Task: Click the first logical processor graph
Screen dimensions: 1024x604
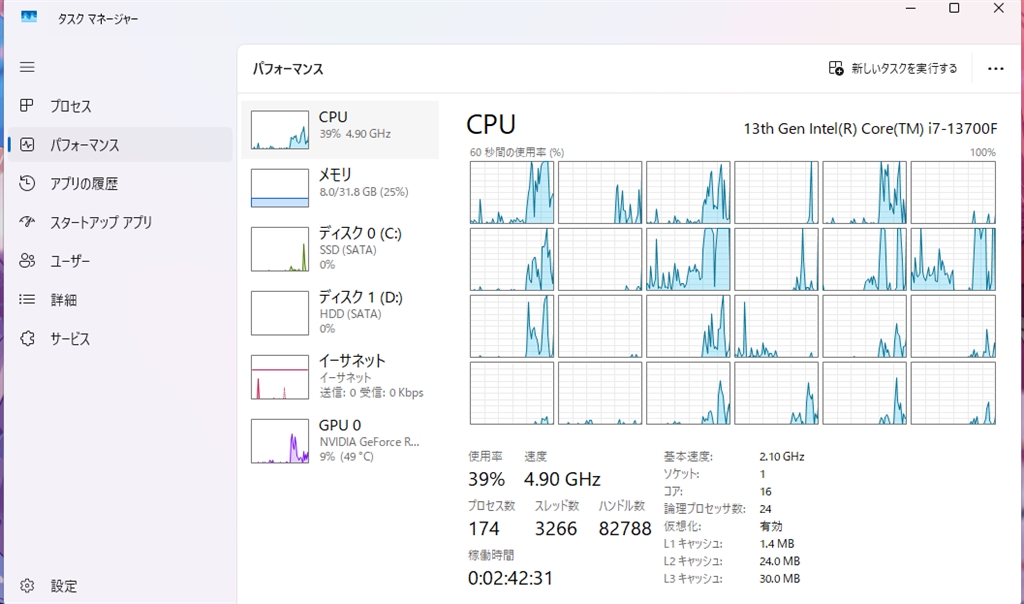Action: click(511, 192)
